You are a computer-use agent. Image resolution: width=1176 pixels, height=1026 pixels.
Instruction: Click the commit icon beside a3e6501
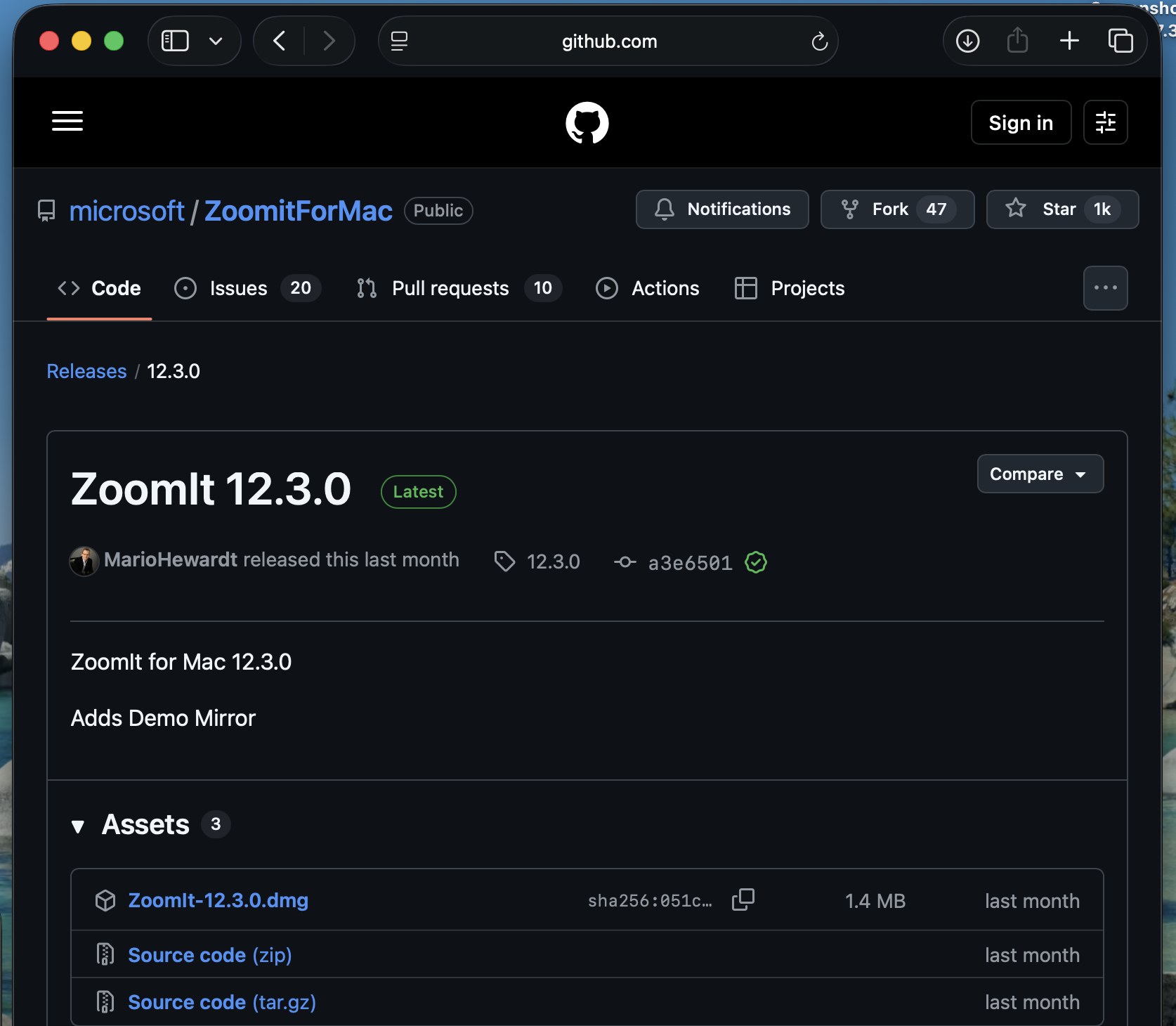coord(625,562)
